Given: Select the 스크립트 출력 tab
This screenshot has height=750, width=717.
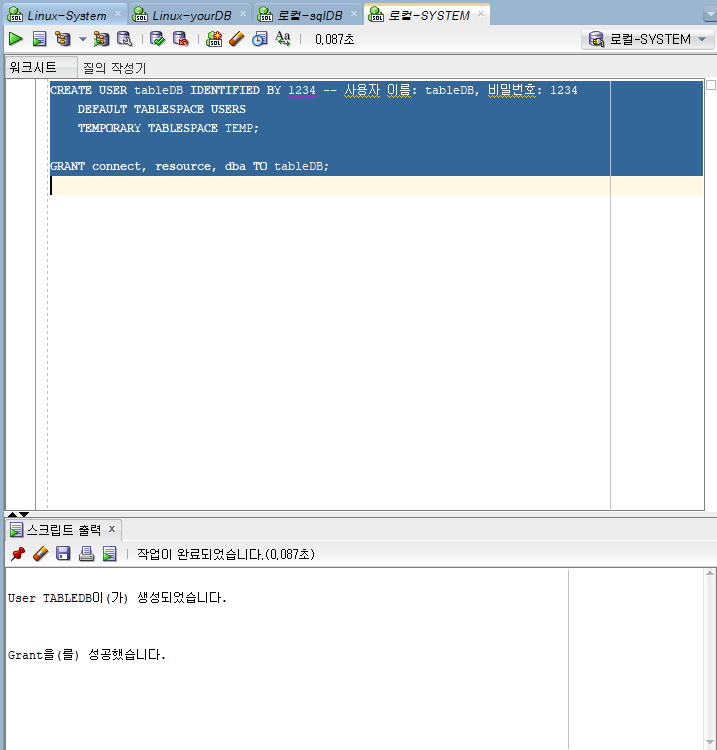Looking at the screenshot, I should [x=63, y=529].
